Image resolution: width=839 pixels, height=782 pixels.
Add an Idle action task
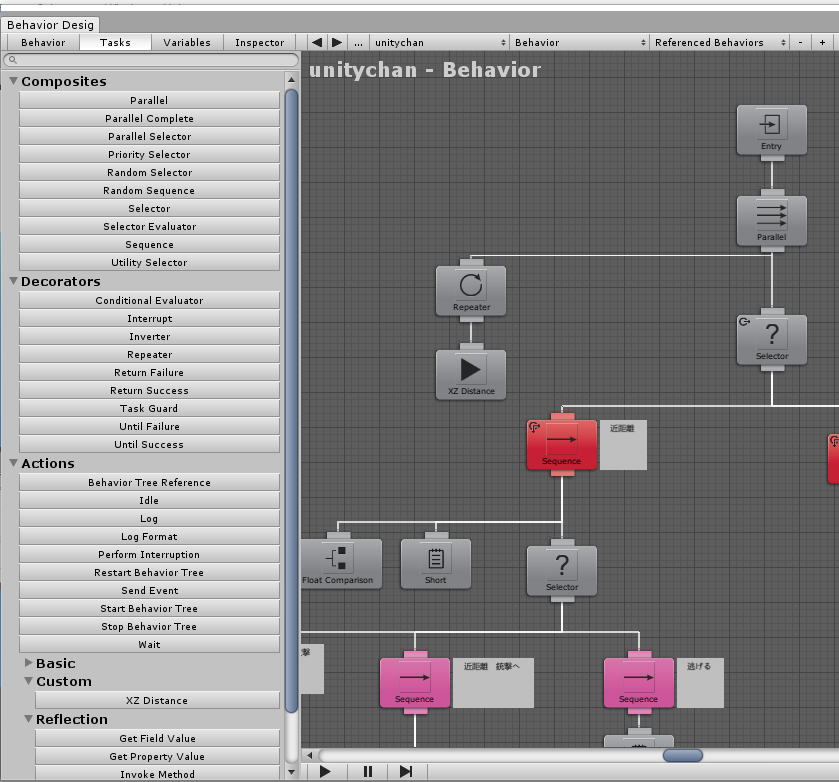click(149, 500)
